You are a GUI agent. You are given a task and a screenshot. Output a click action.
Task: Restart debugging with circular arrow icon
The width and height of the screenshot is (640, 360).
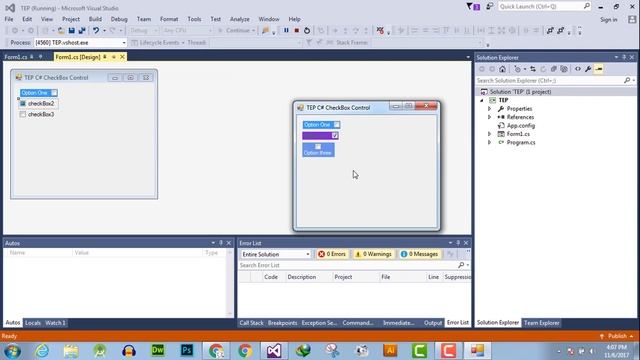307,31
